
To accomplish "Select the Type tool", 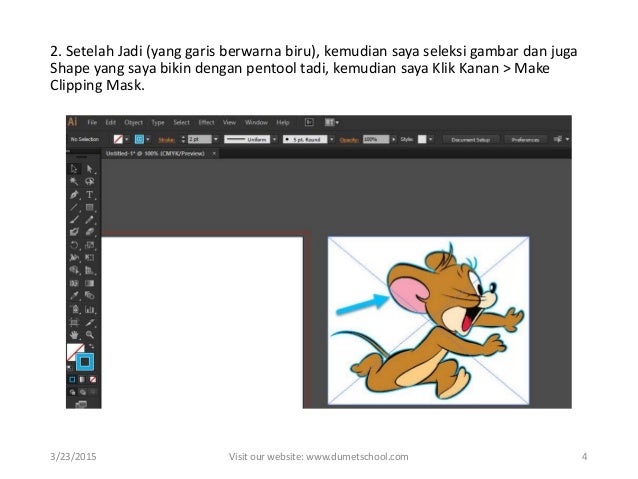I will coord(90,195).
